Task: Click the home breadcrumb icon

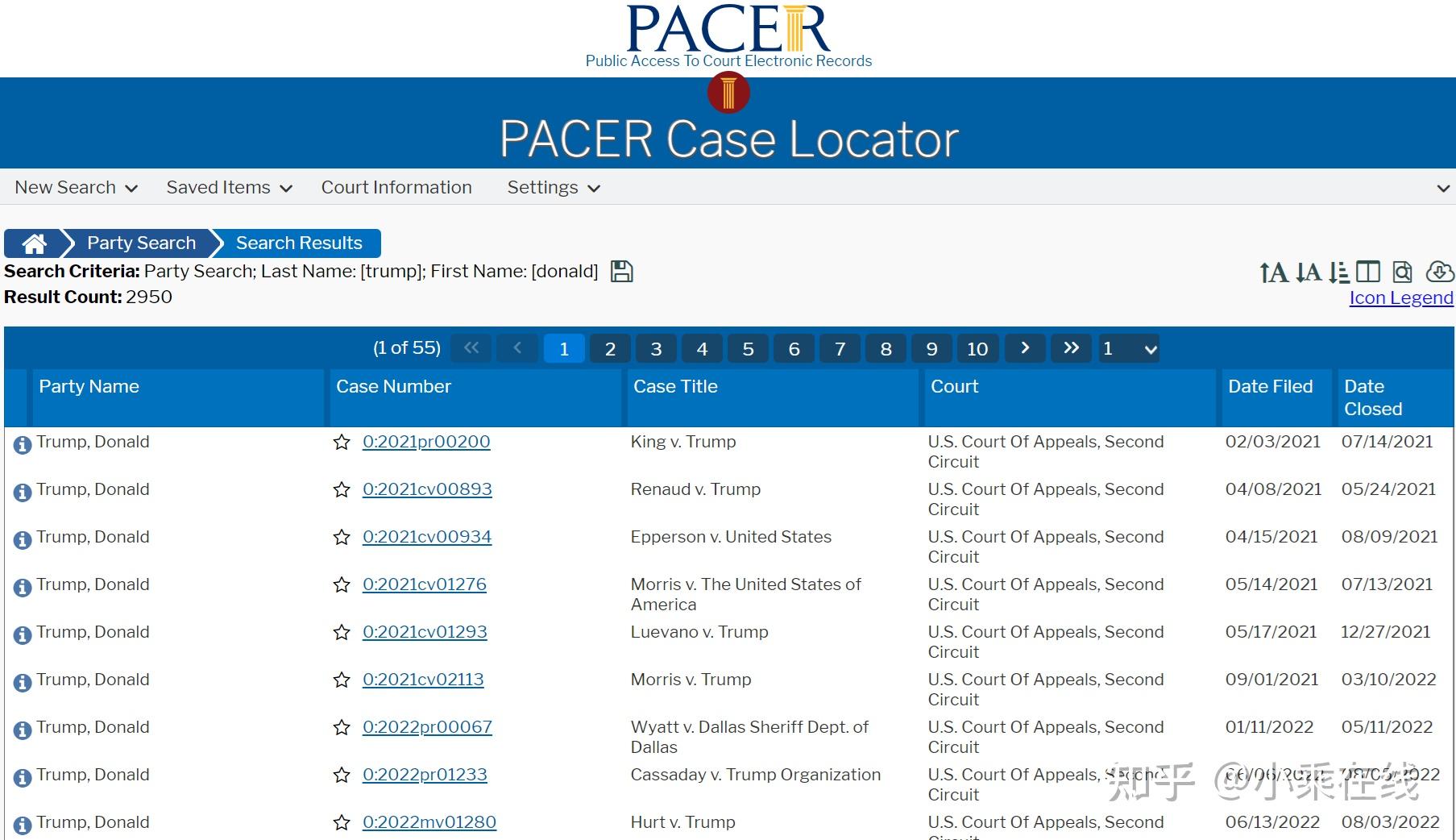Action: tap(34, 243)
